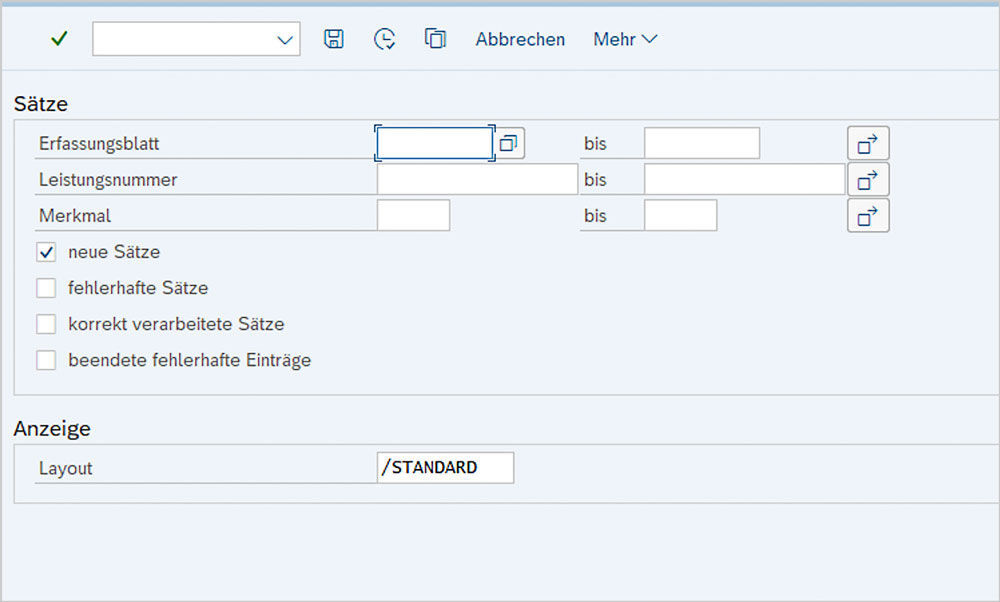Select beendete fehlerhafte Einträge

[x=46, y=360]
